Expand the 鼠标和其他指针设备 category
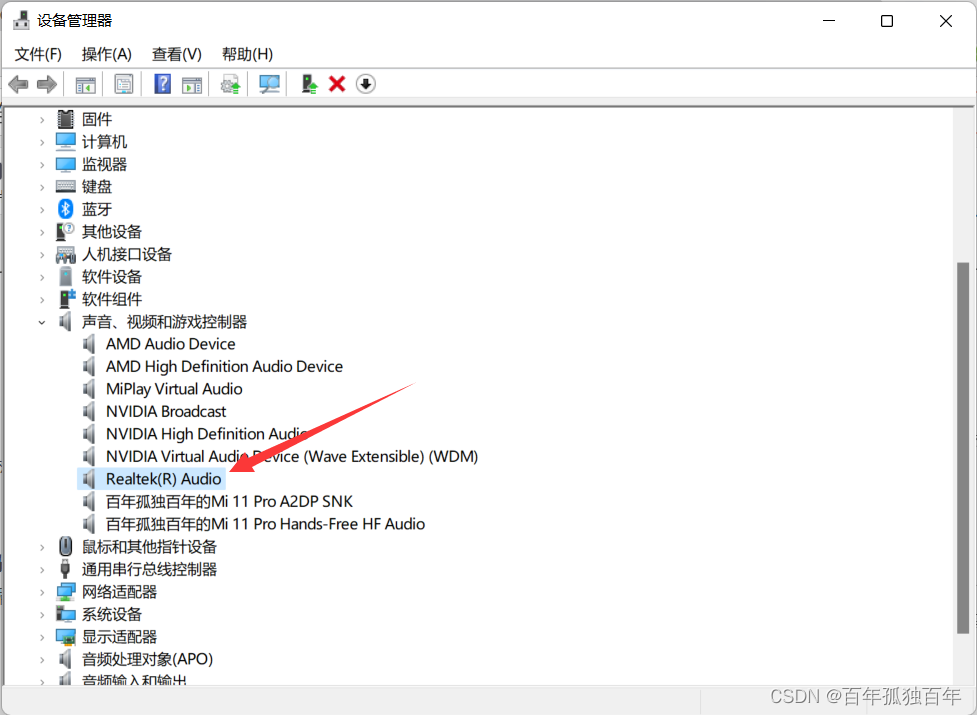 [42, 547]
